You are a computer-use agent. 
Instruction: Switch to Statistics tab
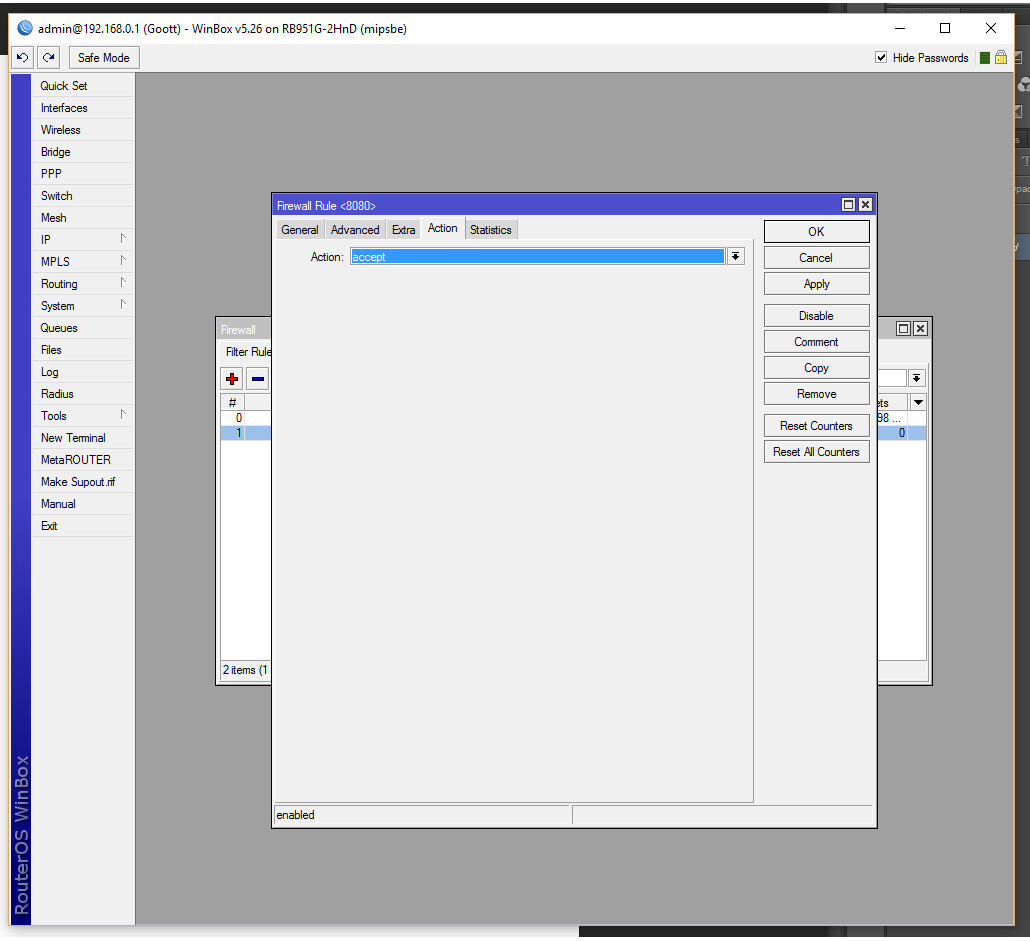pos(491,230)
